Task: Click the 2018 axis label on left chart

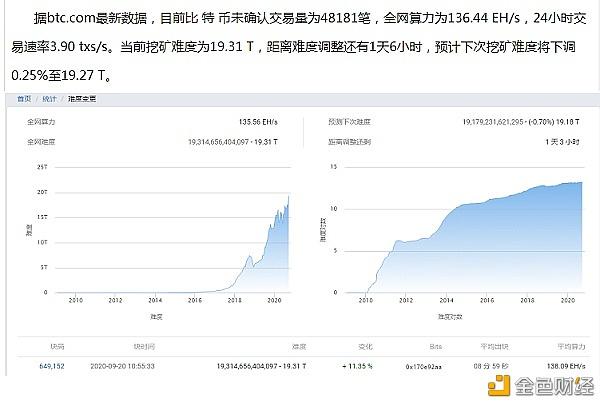Action: pyautogui.click(x=235, y=300)
